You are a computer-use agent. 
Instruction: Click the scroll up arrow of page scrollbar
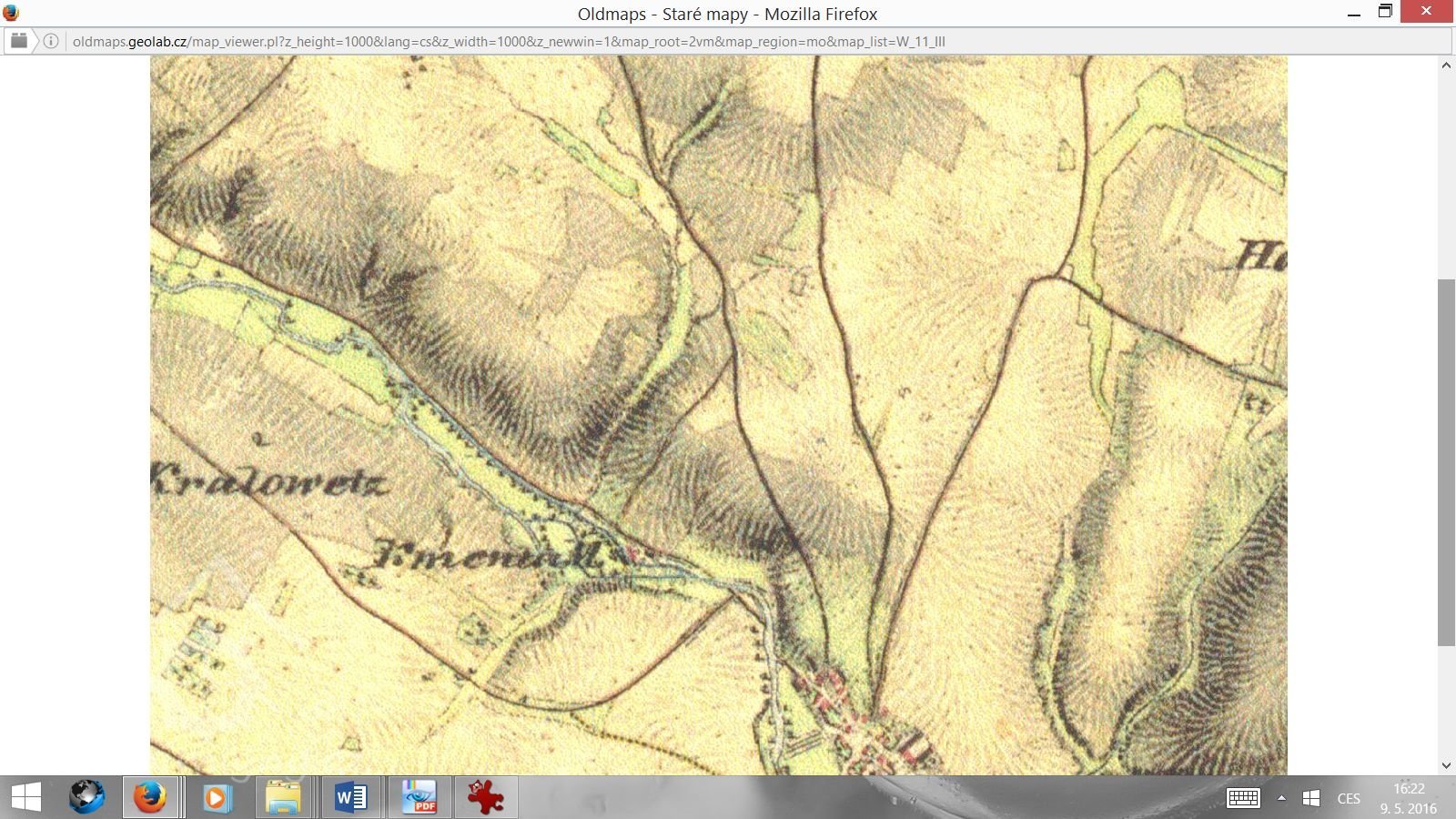[1446, 66]
